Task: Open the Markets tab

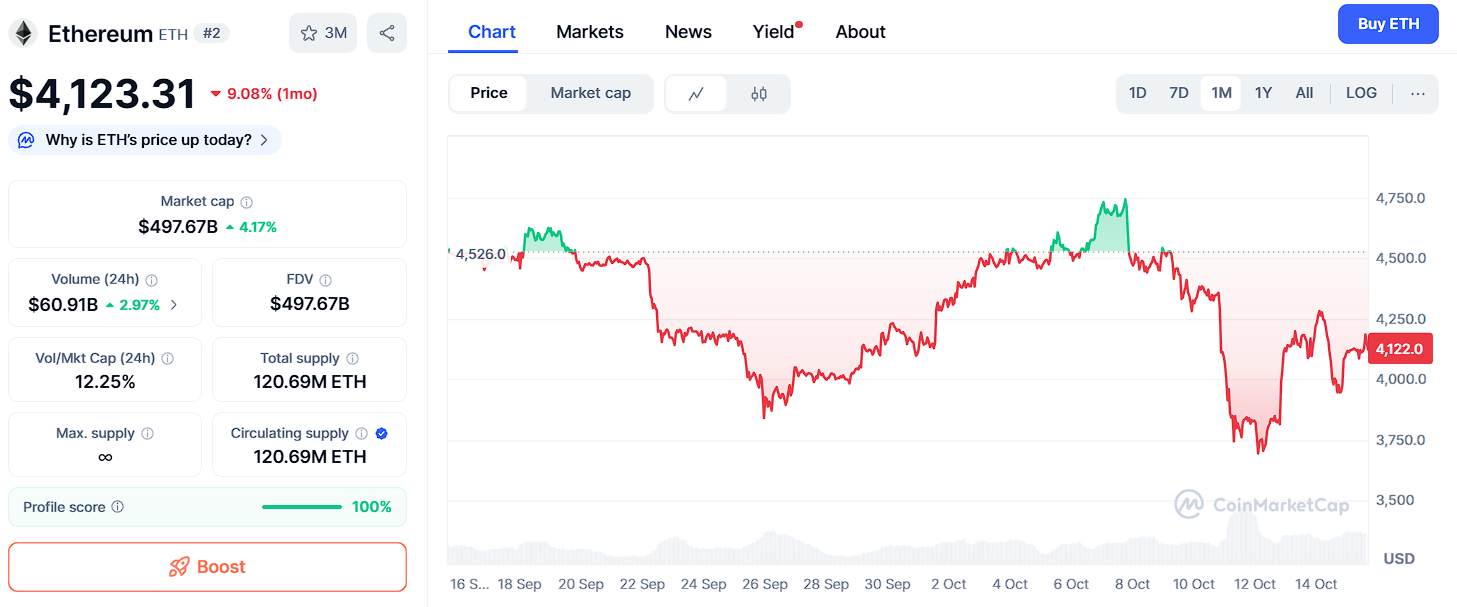Action: tap(590, 32)
